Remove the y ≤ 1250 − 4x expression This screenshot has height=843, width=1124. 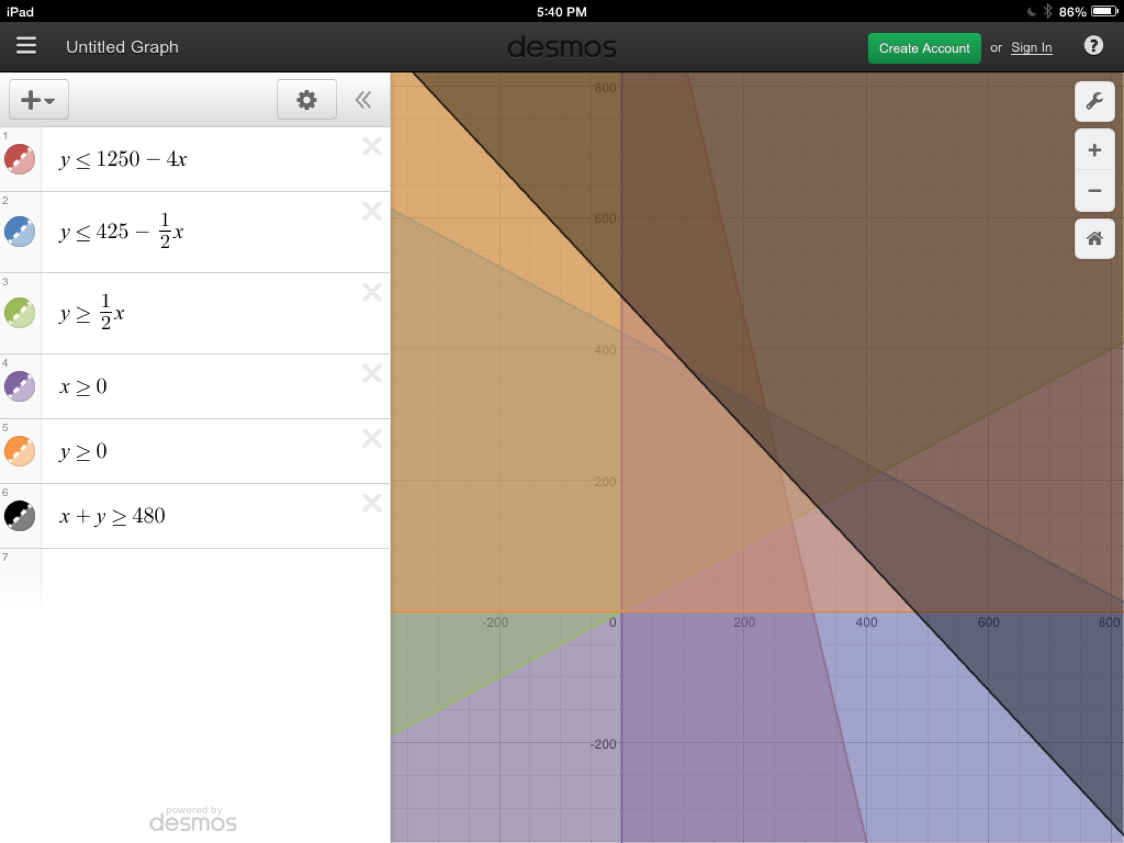(x=372, y=147)
